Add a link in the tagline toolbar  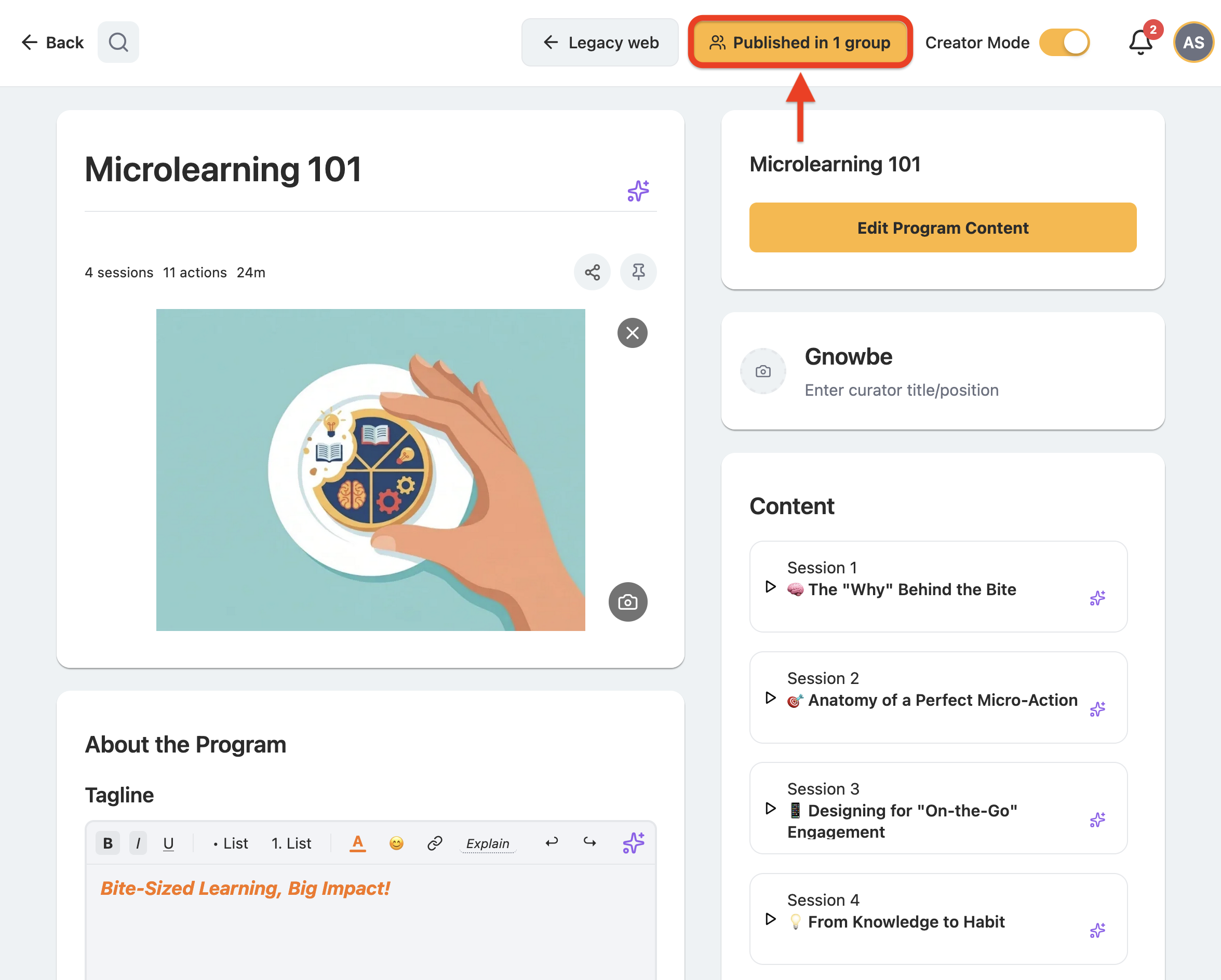click(434, 843)
